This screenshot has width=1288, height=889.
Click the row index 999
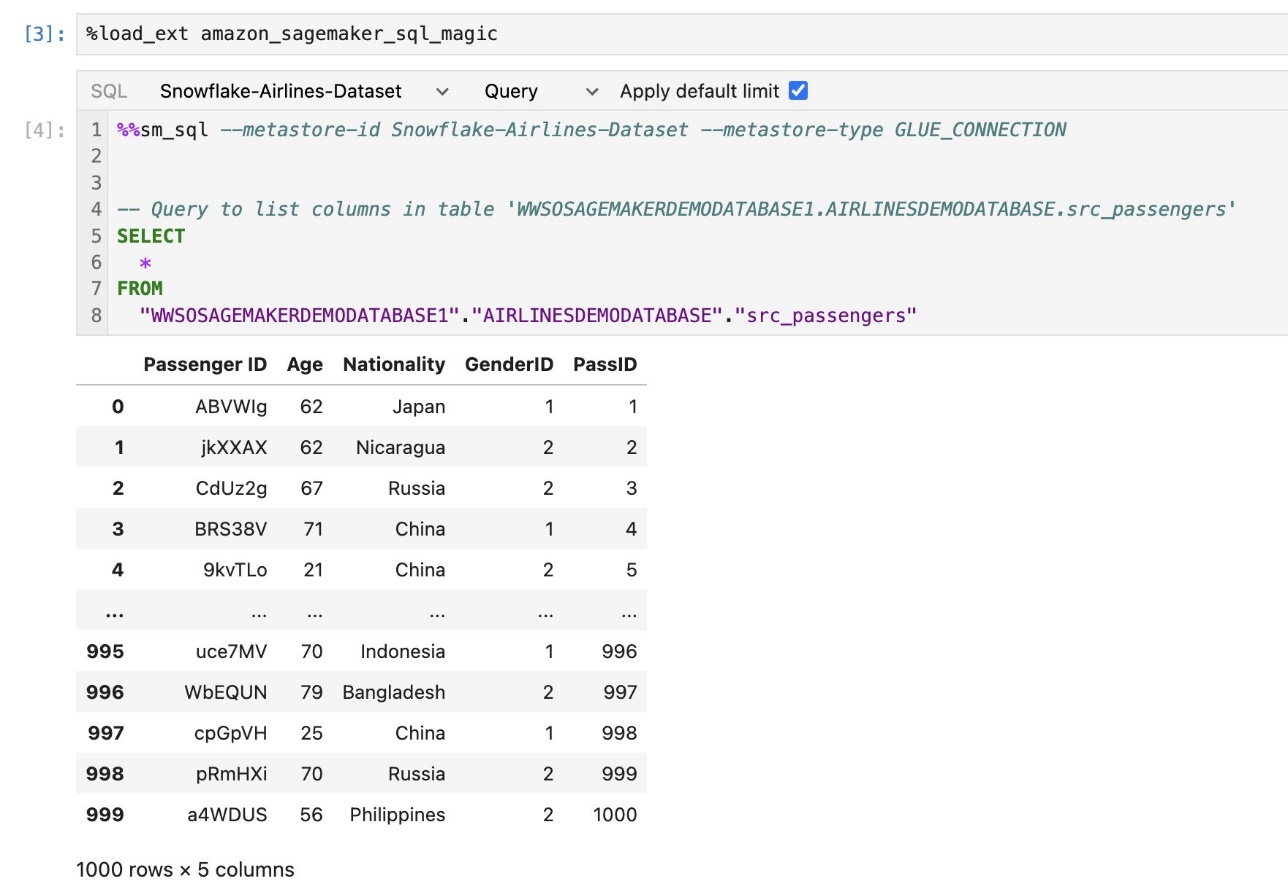click(106, 815)
